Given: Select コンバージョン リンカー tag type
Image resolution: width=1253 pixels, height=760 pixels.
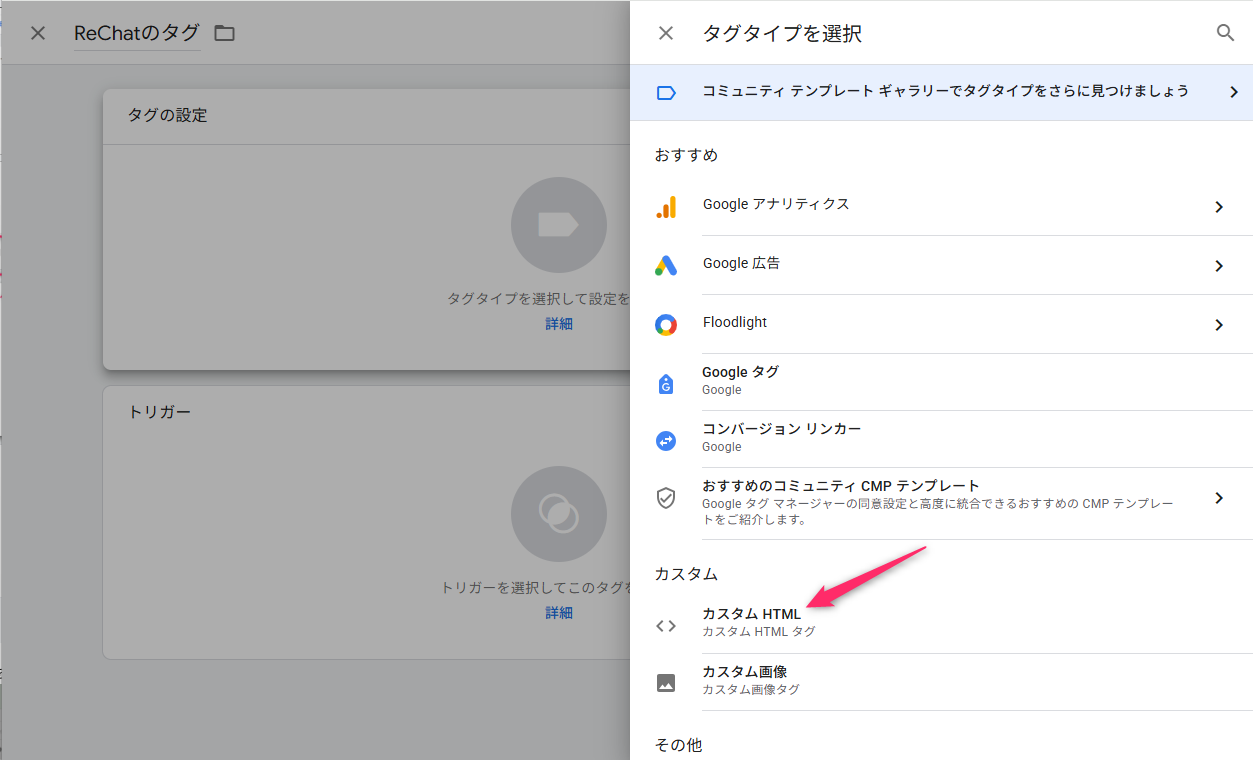Looking at the screenshot, I should coord(941,439).
